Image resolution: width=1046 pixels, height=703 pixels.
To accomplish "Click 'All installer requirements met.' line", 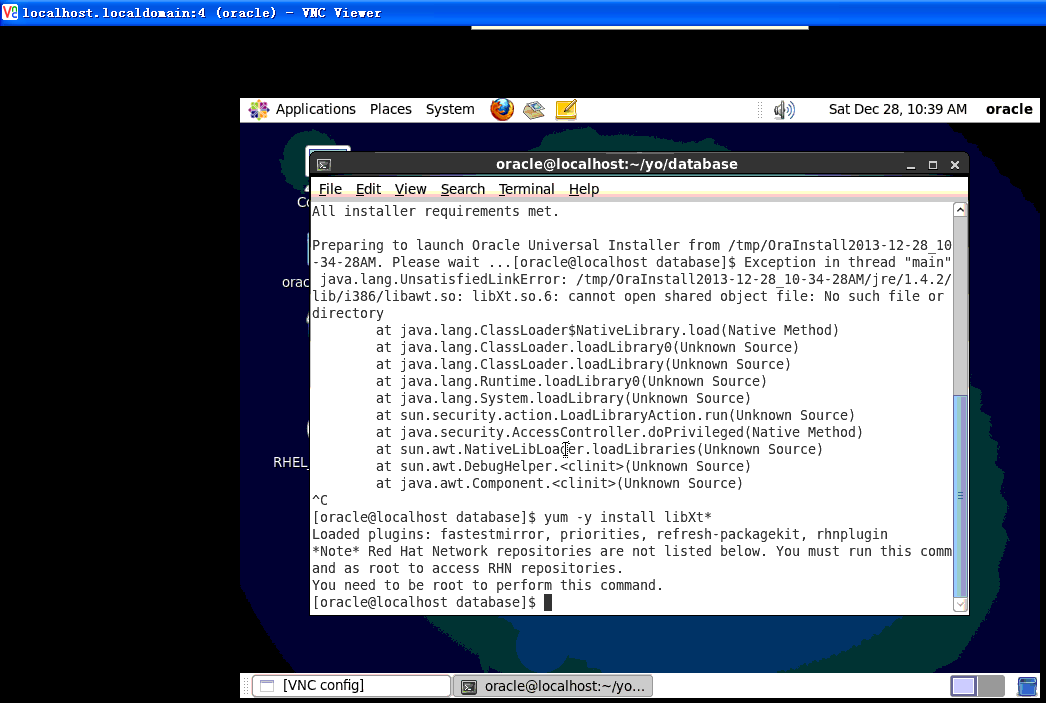I will (436, 211).
